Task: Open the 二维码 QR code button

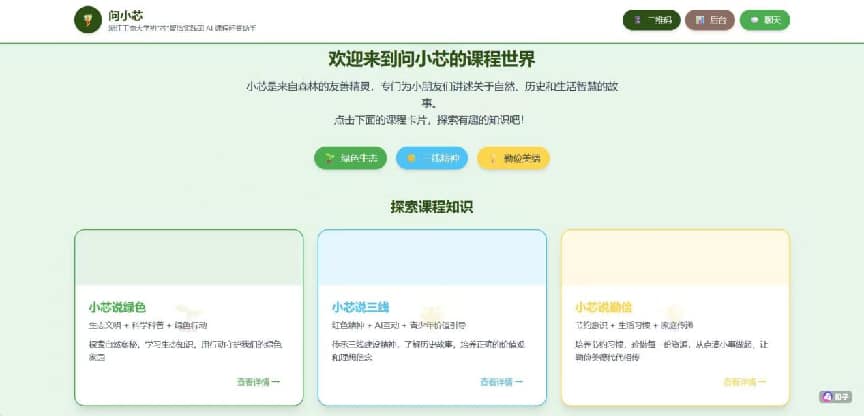Action: click(652, 20)
